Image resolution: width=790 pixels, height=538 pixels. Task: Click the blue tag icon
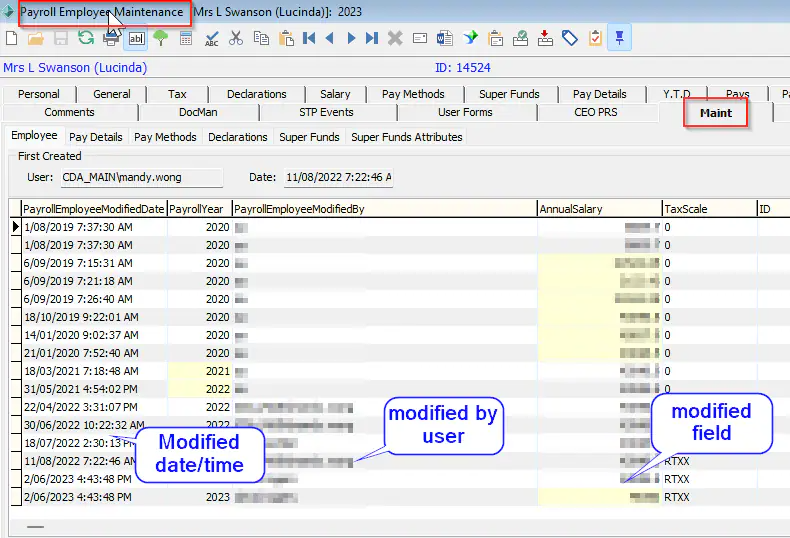tap(569, 38)
